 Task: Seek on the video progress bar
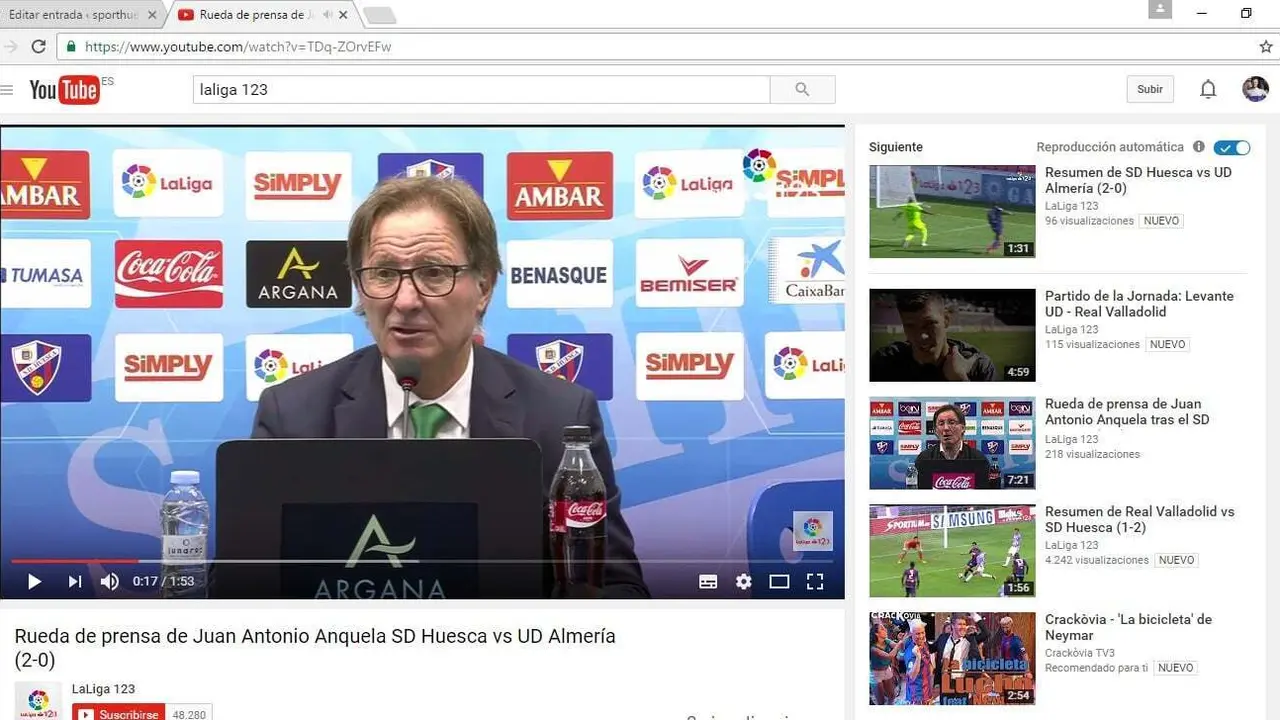(x=422, y=561)
